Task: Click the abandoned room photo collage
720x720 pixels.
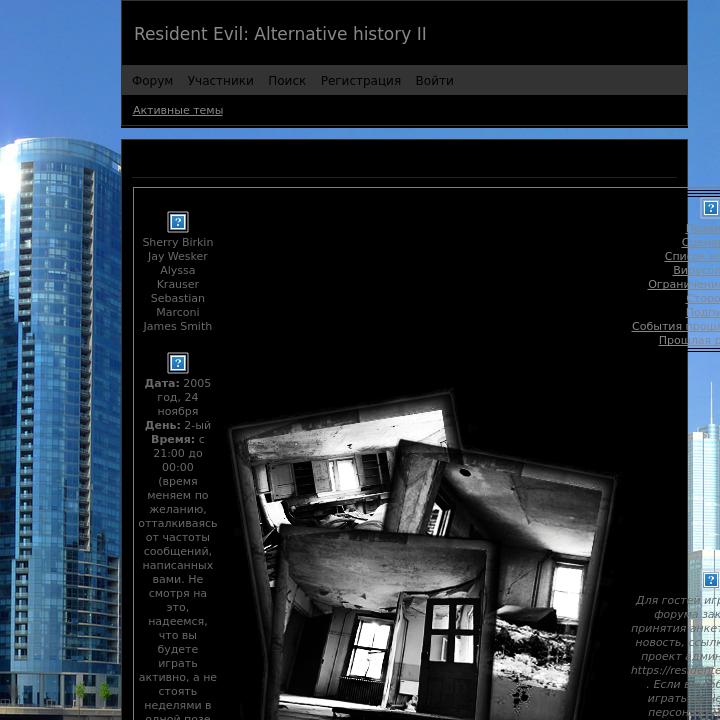Action: click(422, 556)
